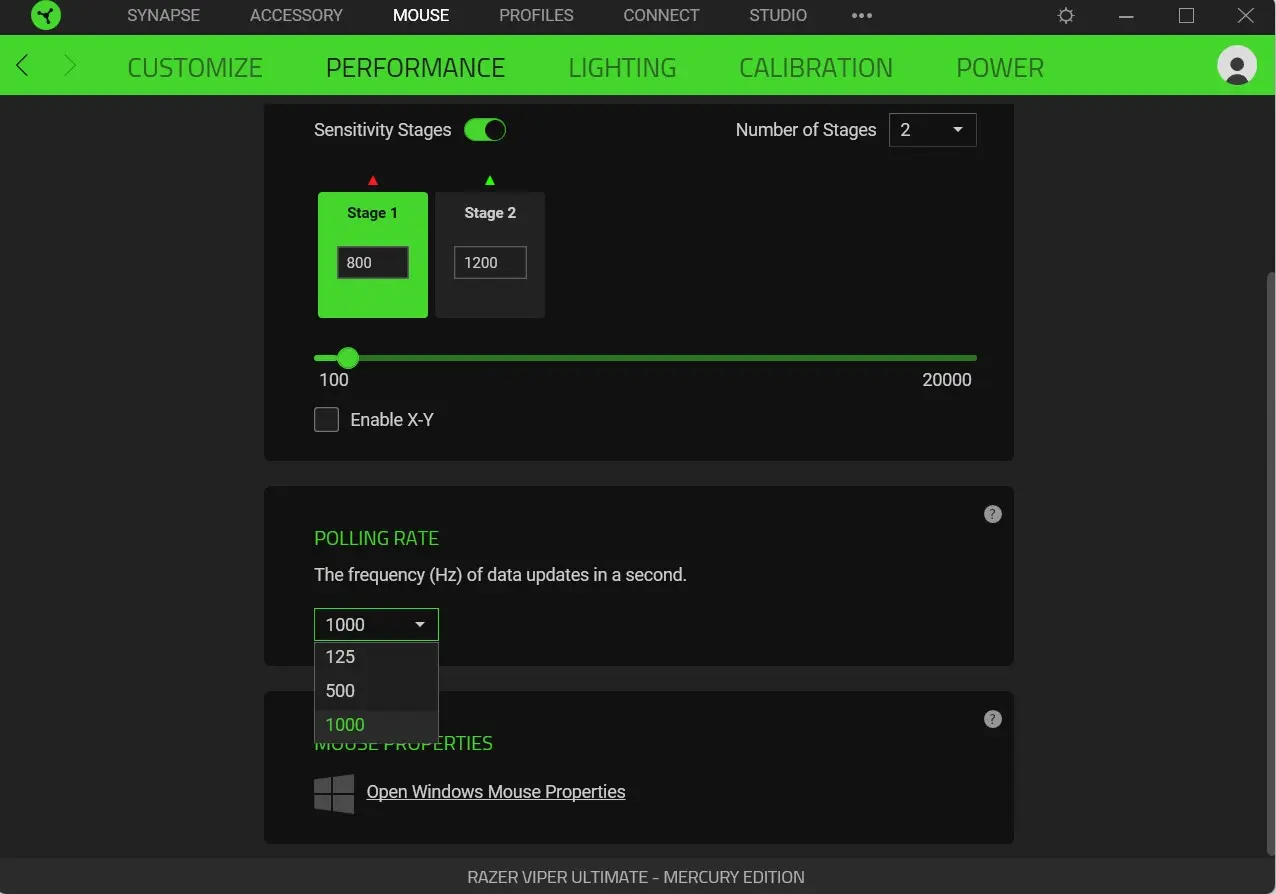Switch to the Lighting tab
Screen dimensions: 1276x894
point(622,67)
